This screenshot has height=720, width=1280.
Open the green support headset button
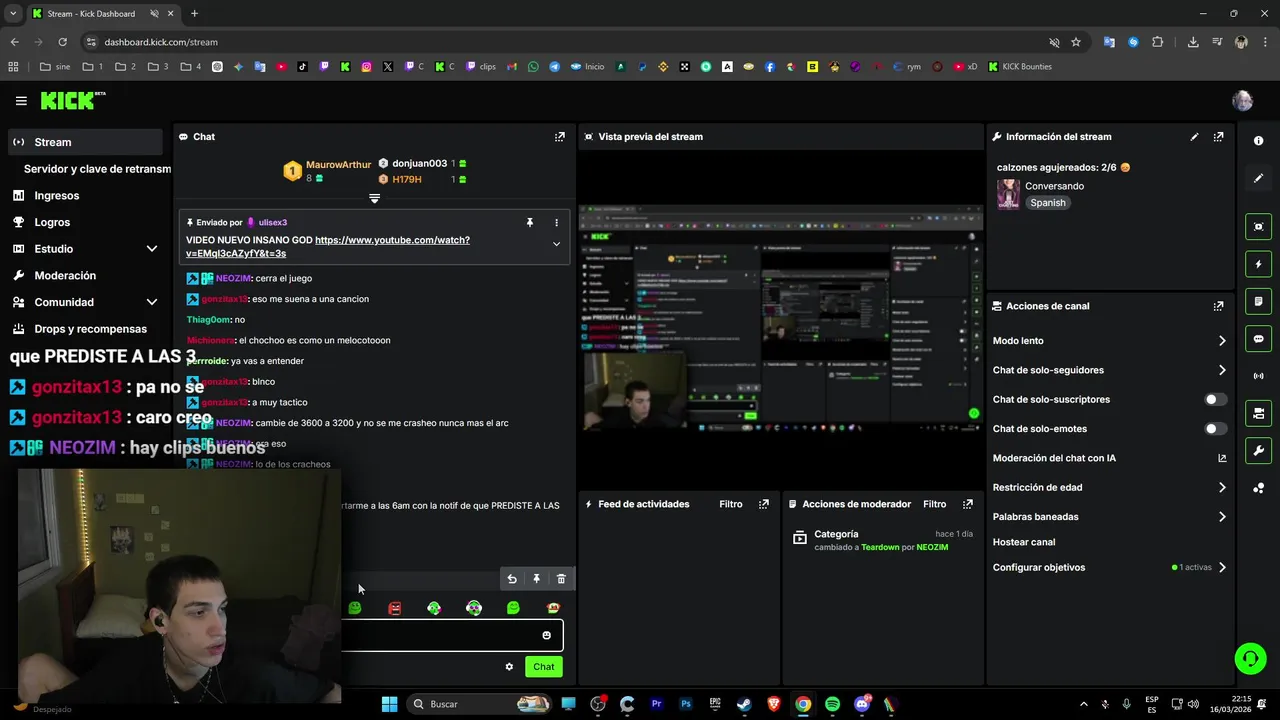(x=1250, y=658)
